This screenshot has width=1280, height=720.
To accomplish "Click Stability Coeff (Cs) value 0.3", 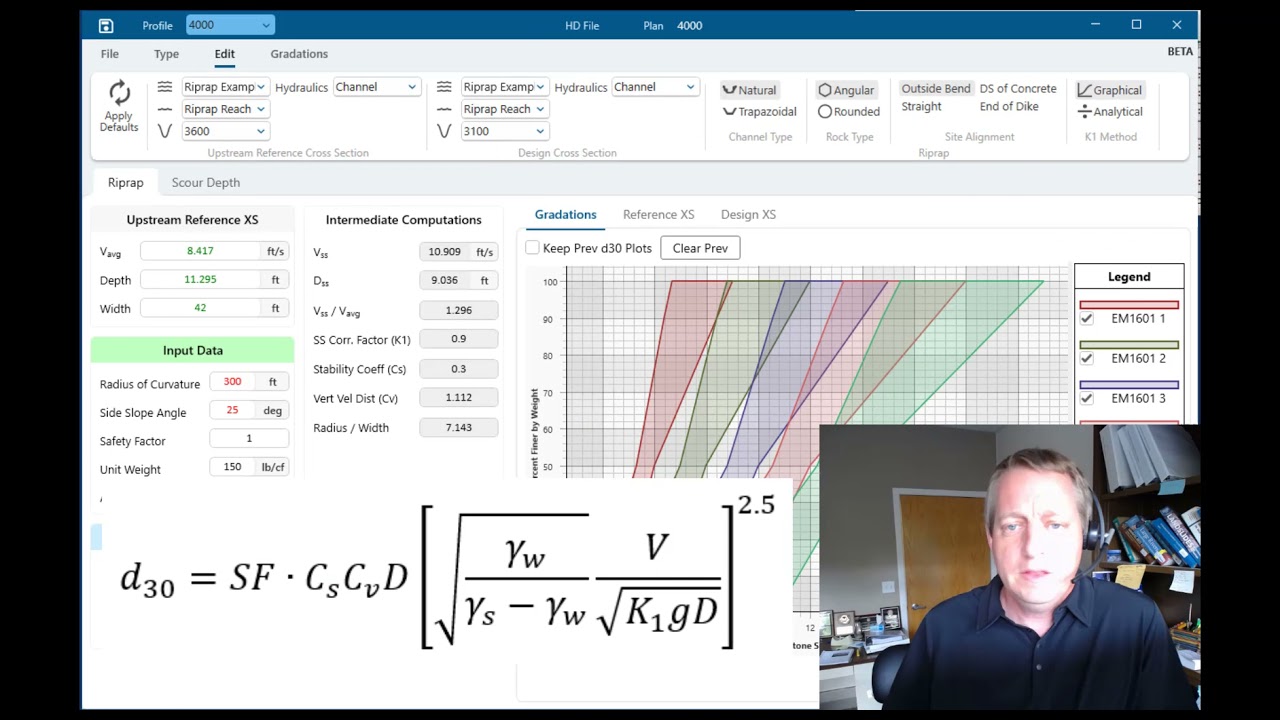I will pyautogui.click(x=458, y=368).
